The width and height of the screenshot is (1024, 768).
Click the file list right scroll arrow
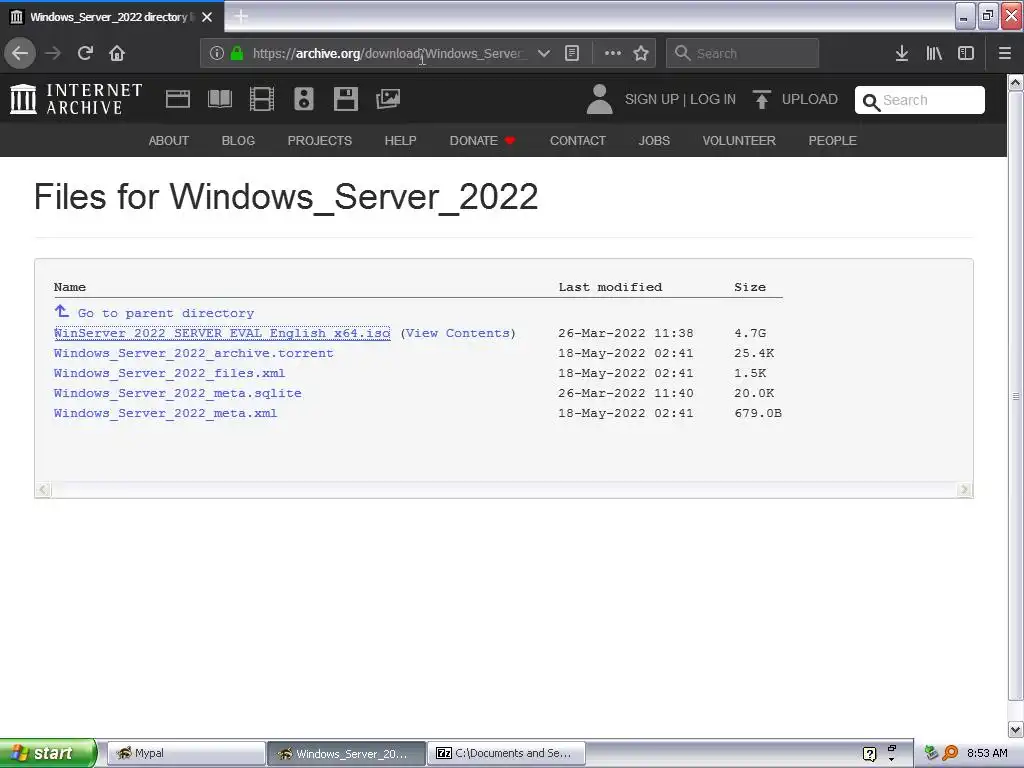[965, 490]
